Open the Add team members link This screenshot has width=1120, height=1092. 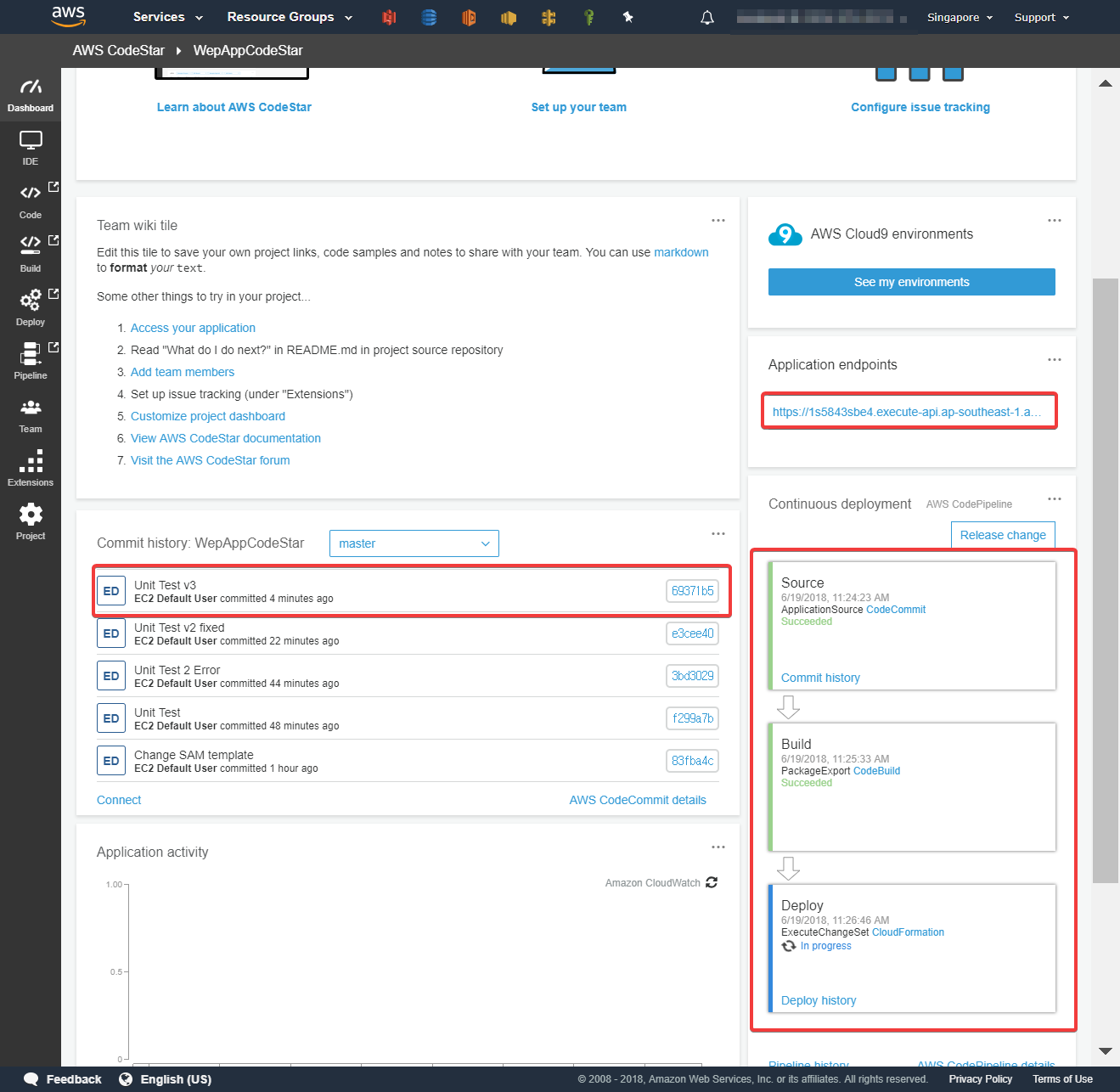point(183,372)
